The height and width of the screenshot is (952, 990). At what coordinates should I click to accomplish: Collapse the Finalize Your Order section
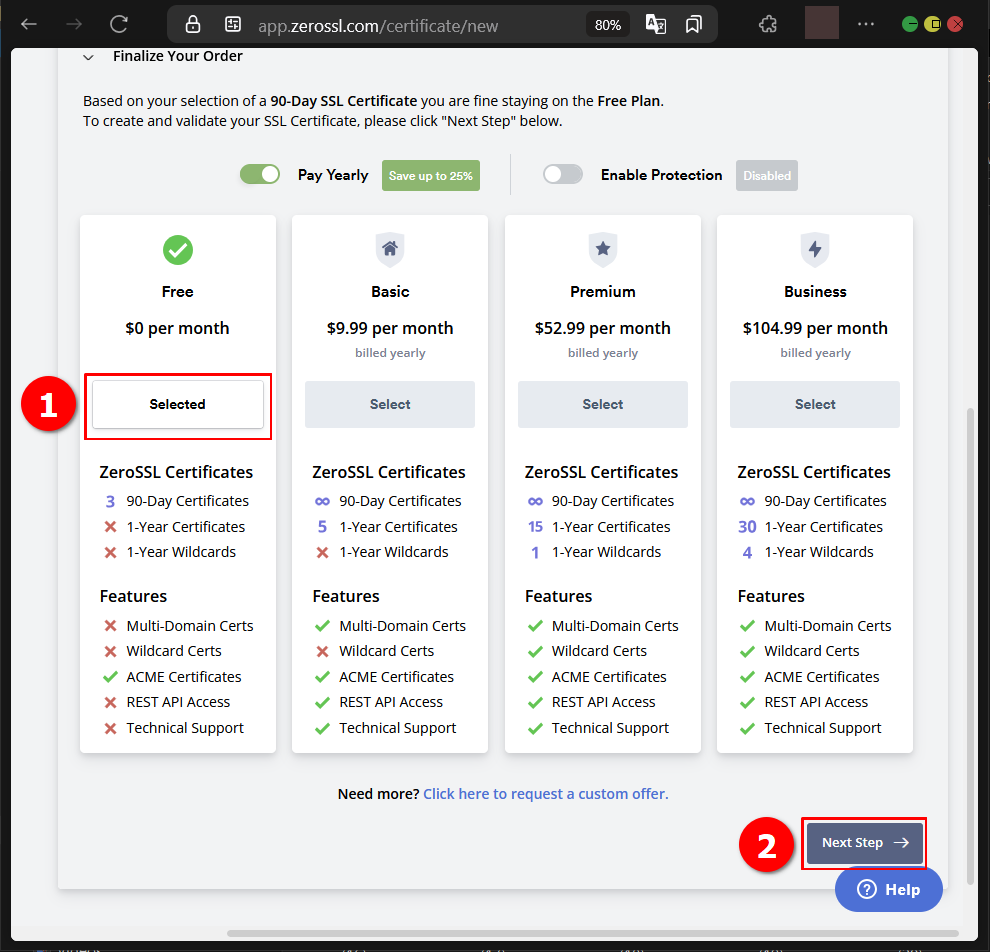(88, 57)
